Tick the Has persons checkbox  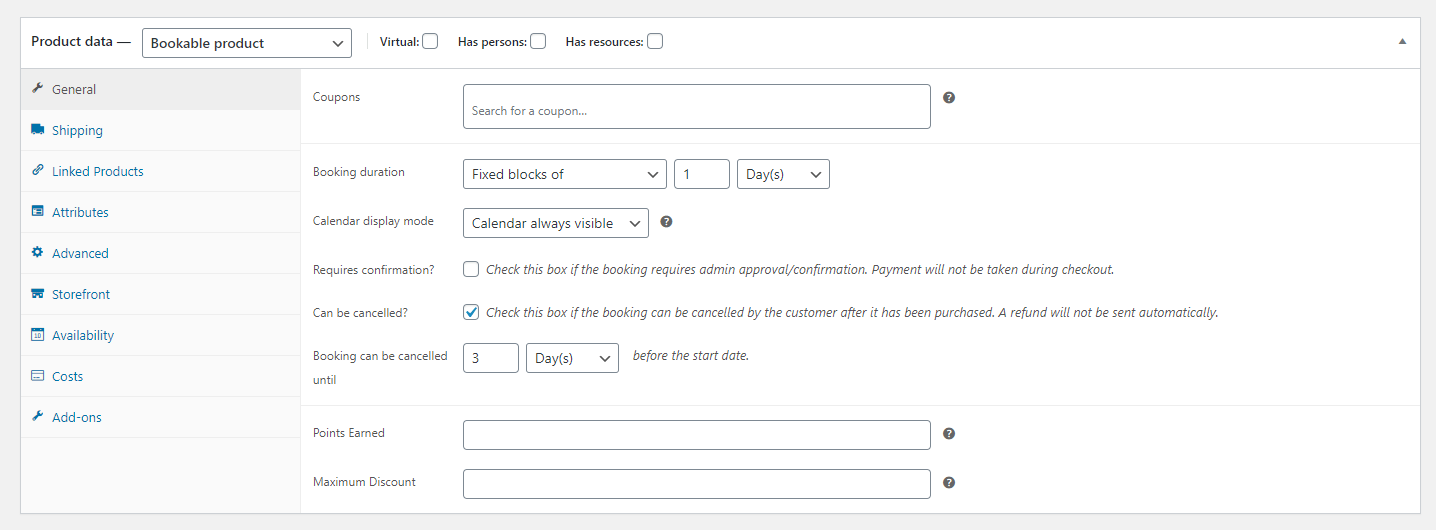click(538, 42)
